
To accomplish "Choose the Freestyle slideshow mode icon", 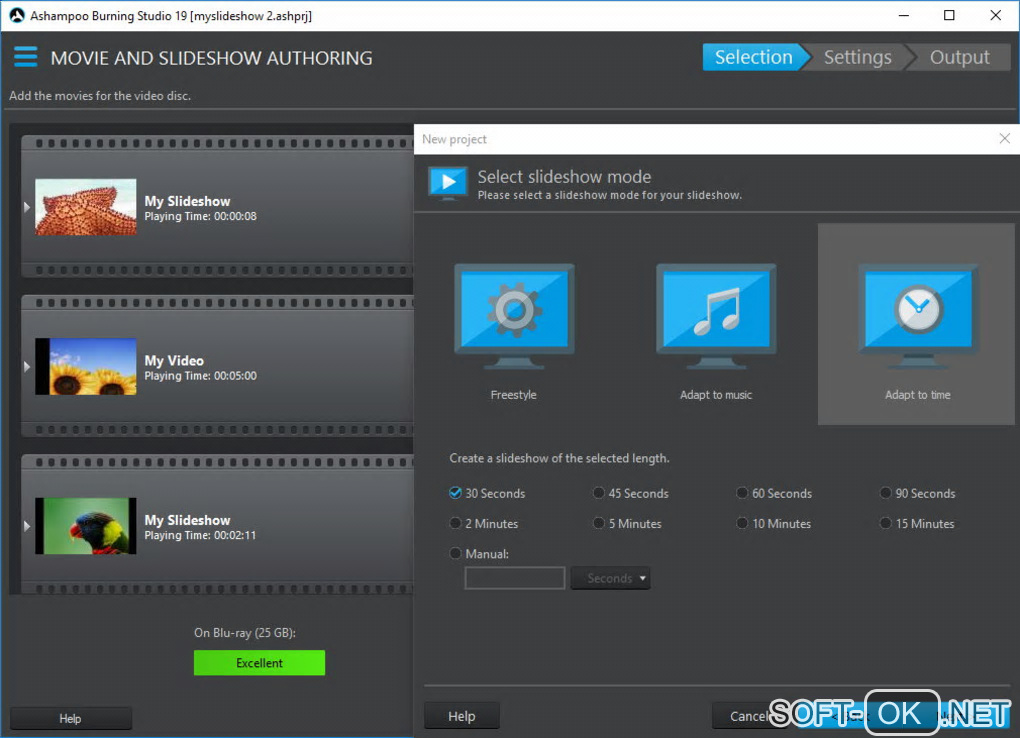I will pyautogui.click(x=514, y=317).
